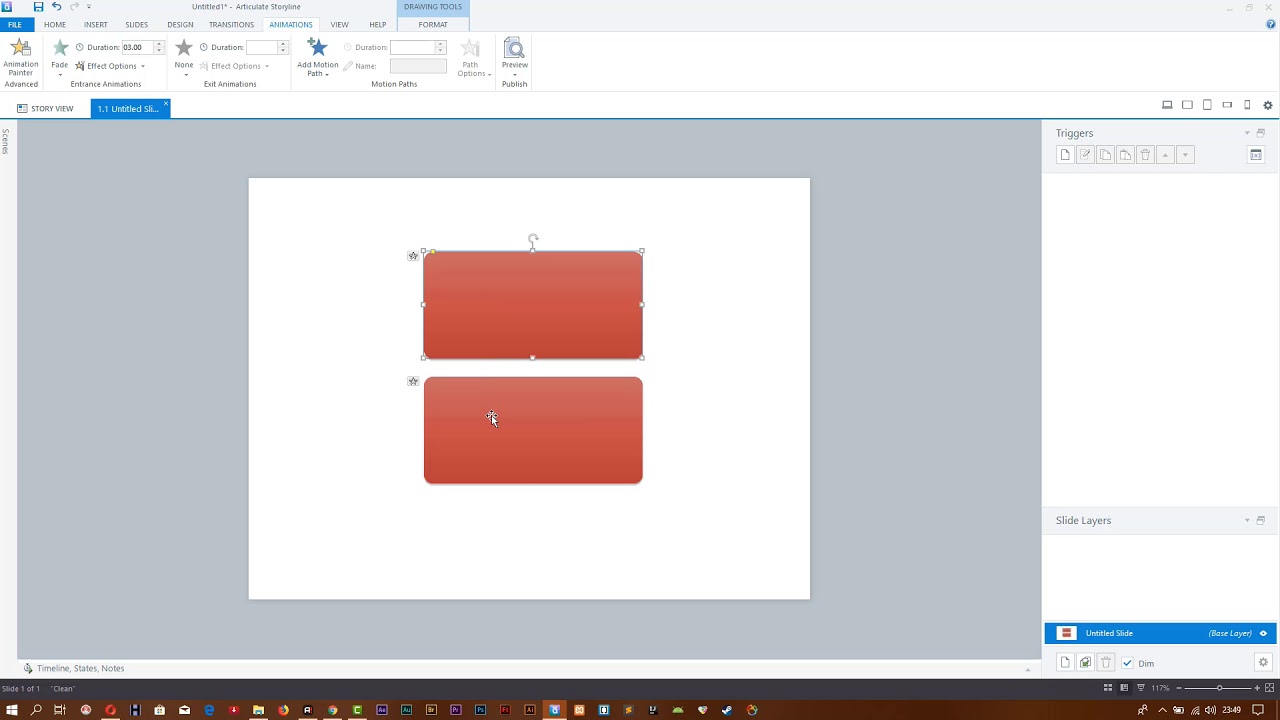Viewport: 1280px width, 720px height.
Task: Add a new slide layer
Action: point(1065,663)
